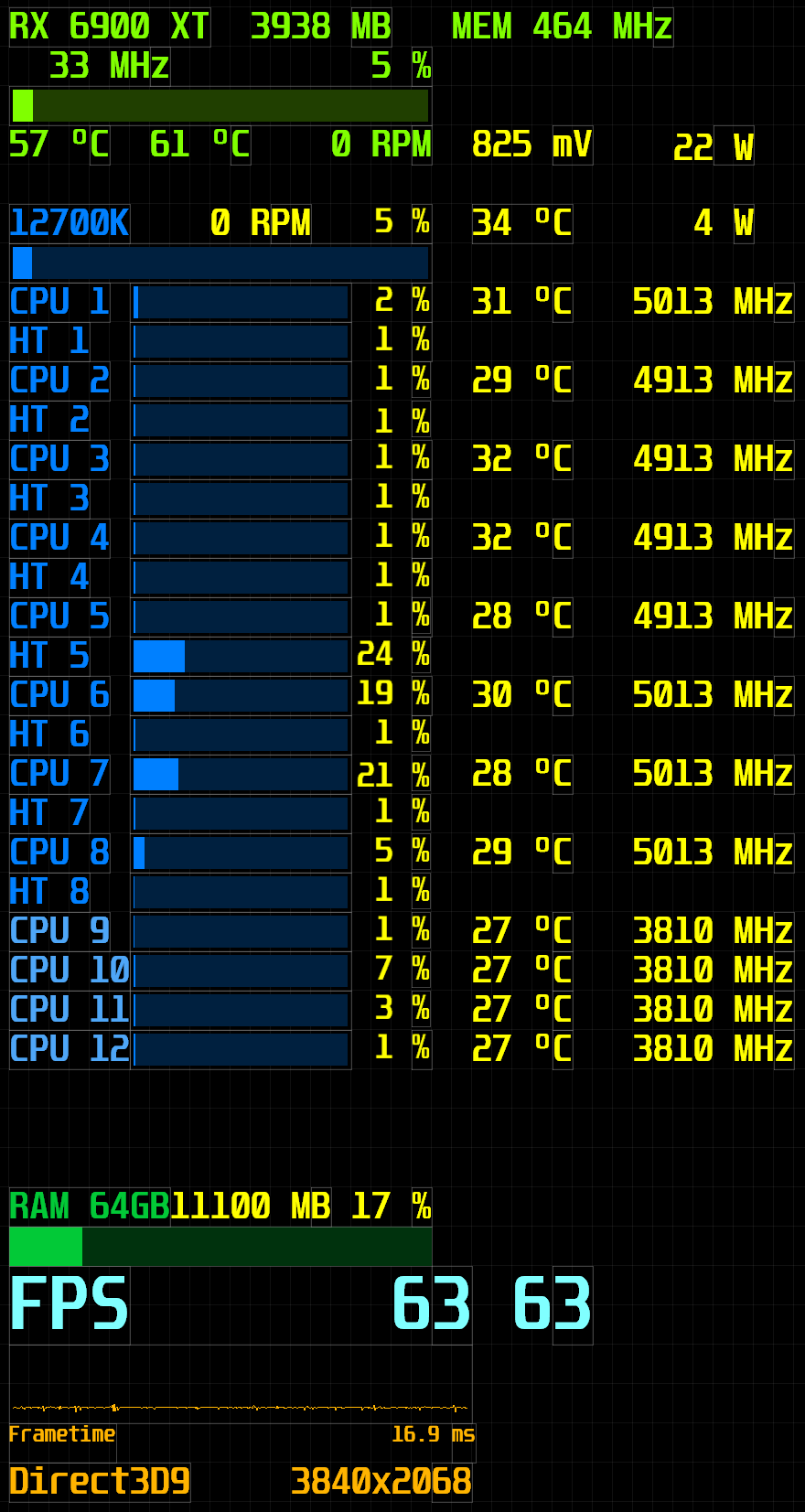This screenshot has height=1512, width=805.
Task: Select the HT 1 thread label
Action: (x=49, y=341)
